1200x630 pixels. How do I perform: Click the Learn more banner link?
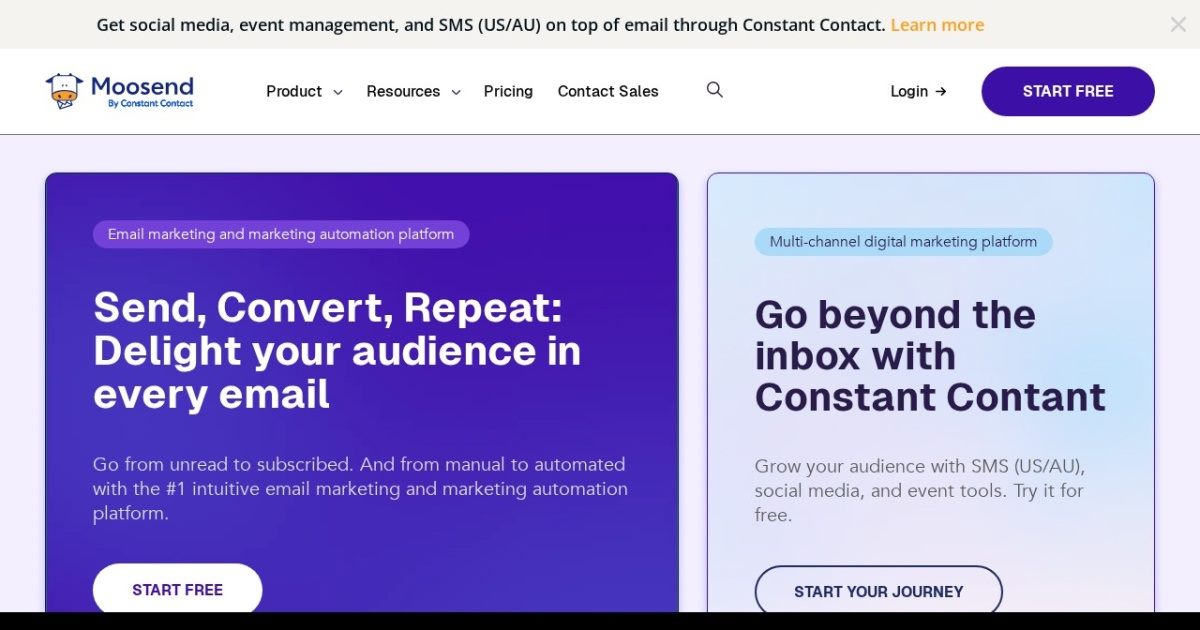[937, 25]
